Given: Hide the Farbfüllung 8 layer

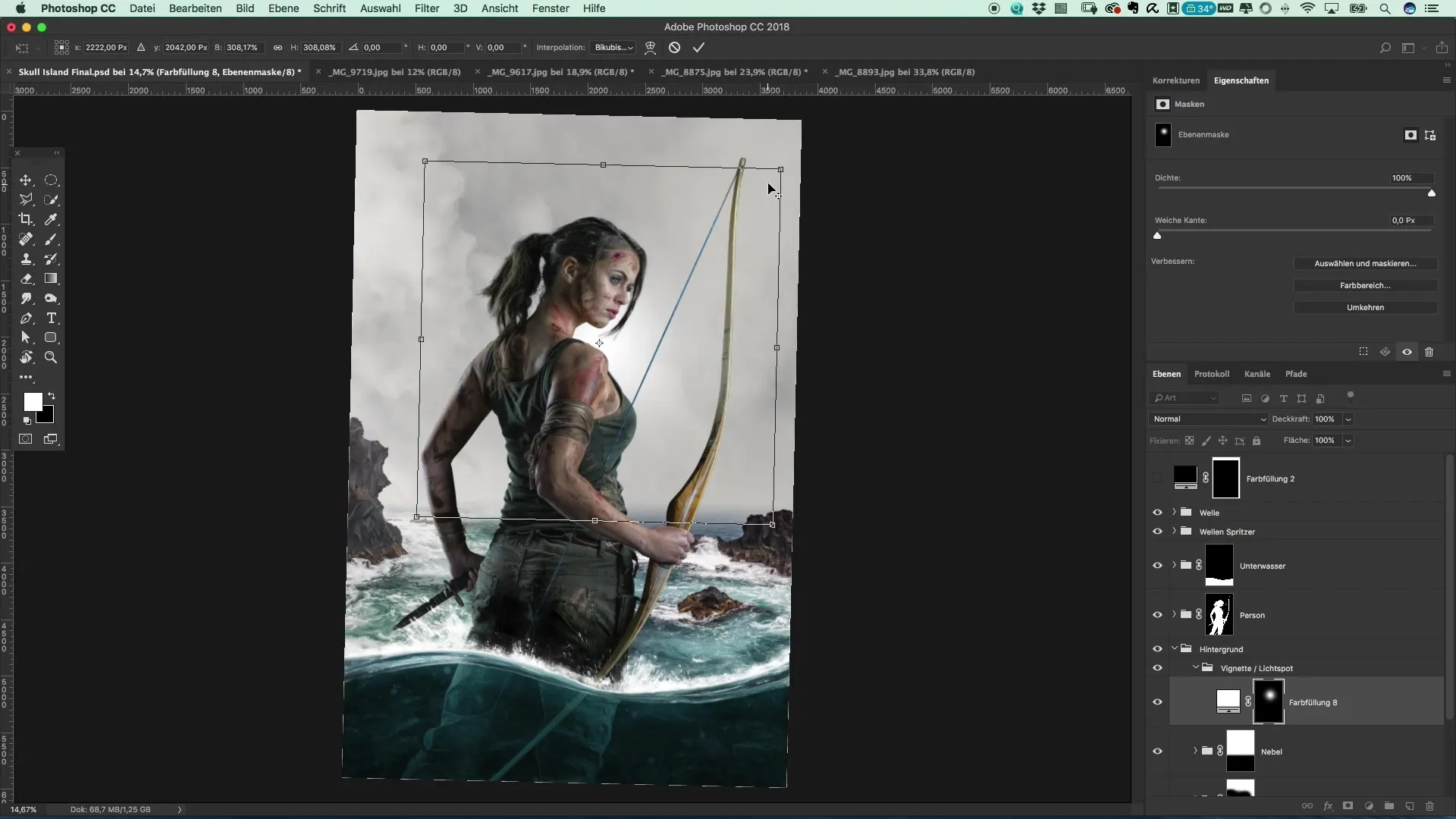Looking at the screenshot, I should [1157, 702].
